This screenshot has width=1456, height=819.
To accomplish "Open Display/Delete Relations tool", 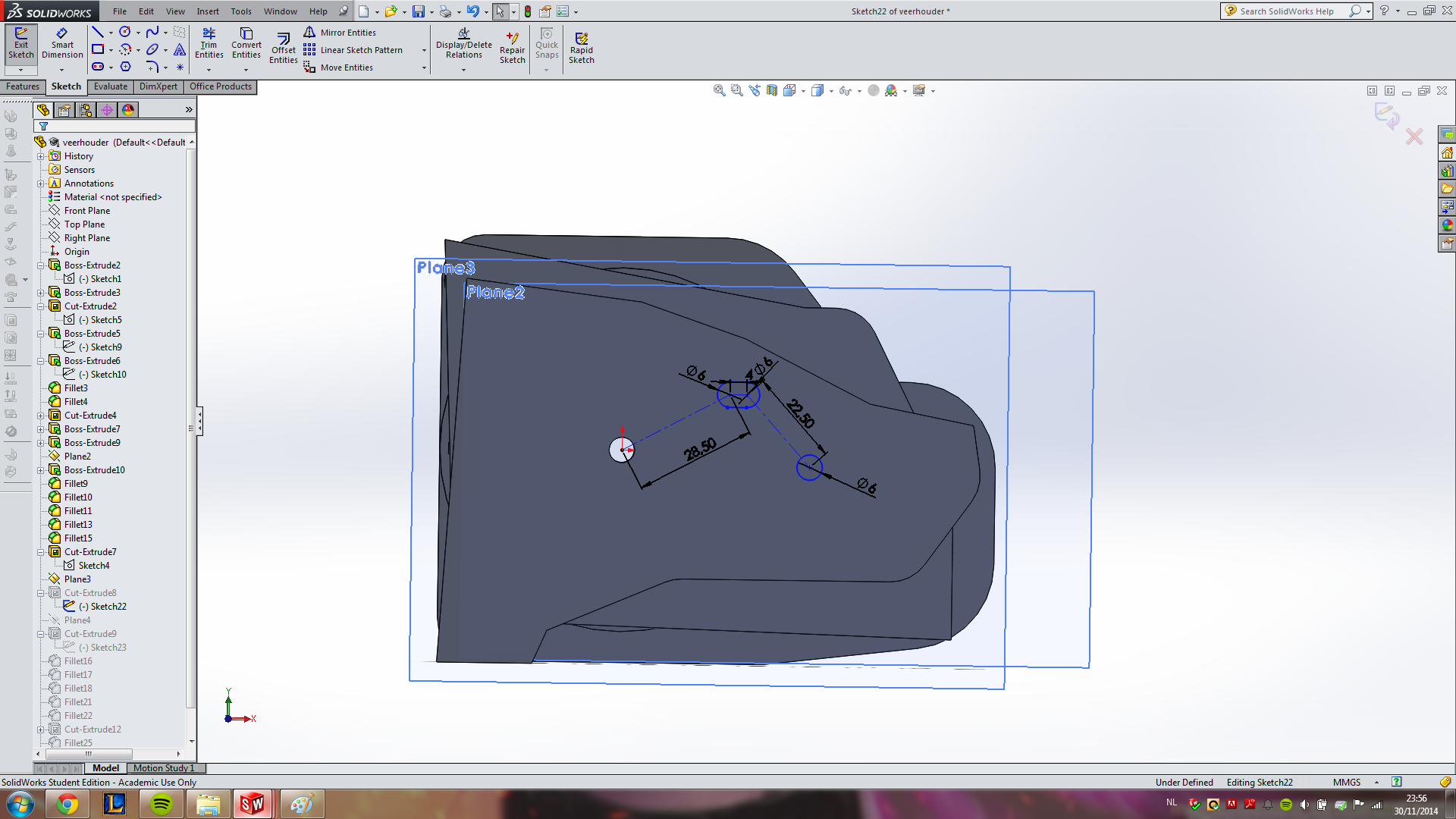I will coord(463,43).
